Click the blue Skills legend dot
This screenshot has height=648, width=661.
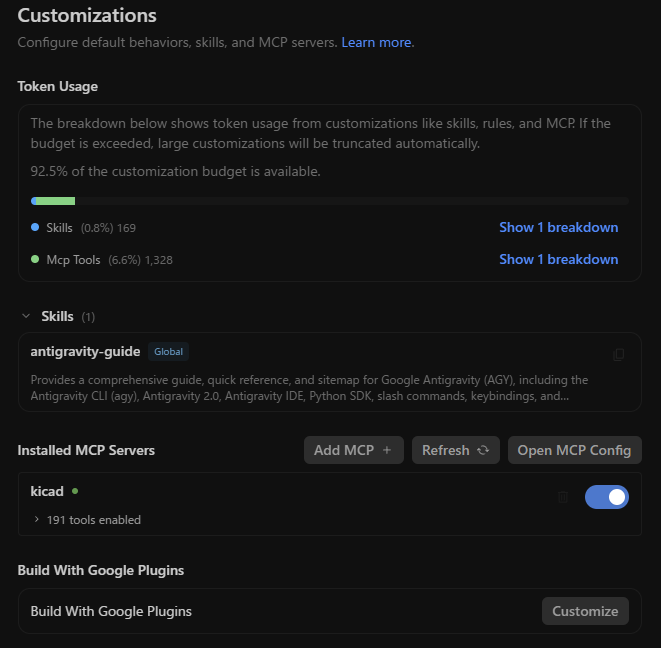pyautogui.click(x=35, y=227)
